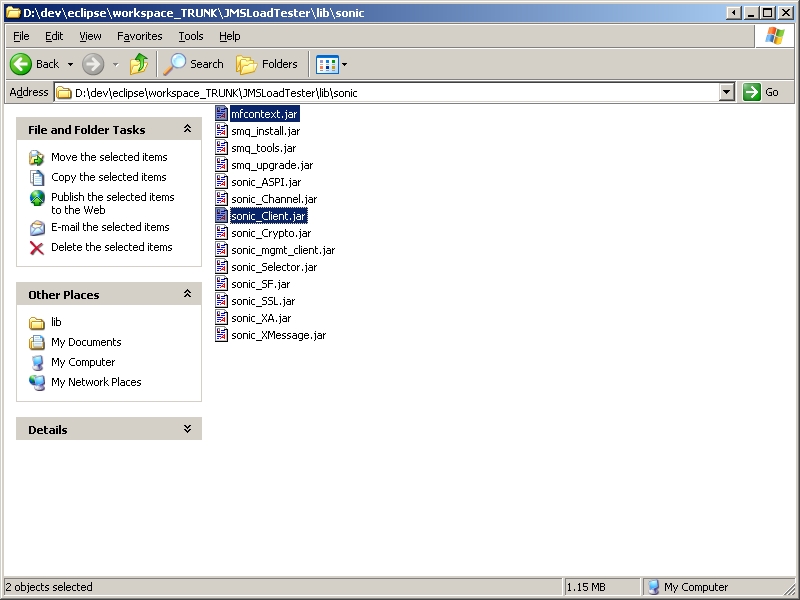Screen dimensions: 800x600
Task: Click the sonic_XMessage.jar file icon
Action: click(x=221, y=335)
